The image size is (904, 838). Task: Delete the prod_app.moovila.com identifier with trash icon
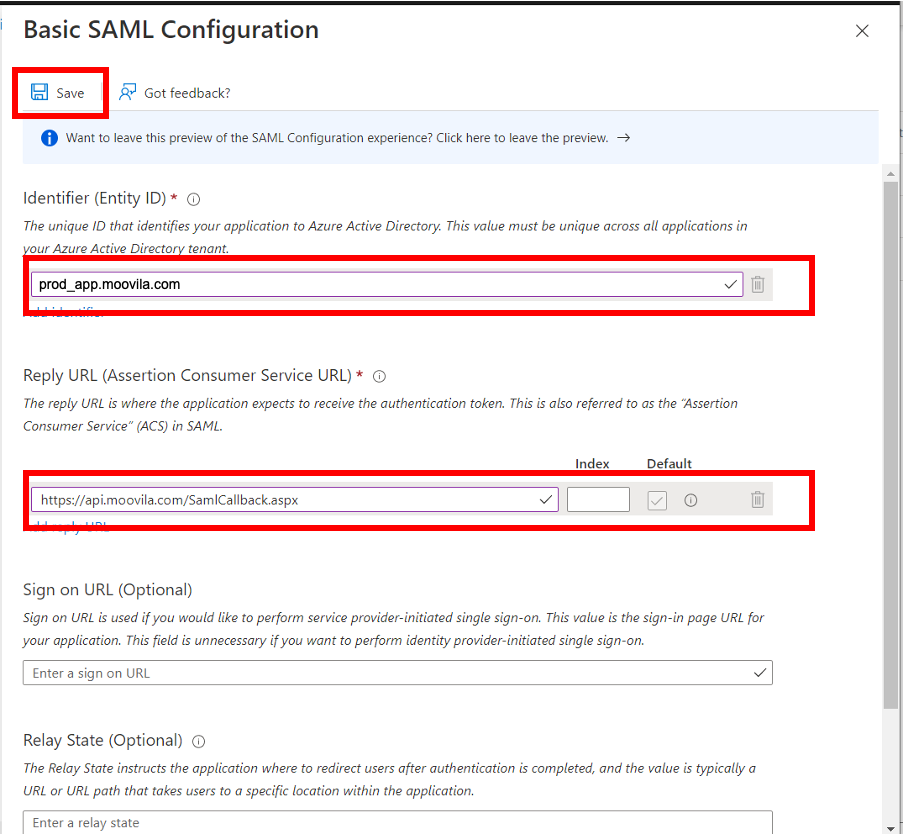(758, 284)
